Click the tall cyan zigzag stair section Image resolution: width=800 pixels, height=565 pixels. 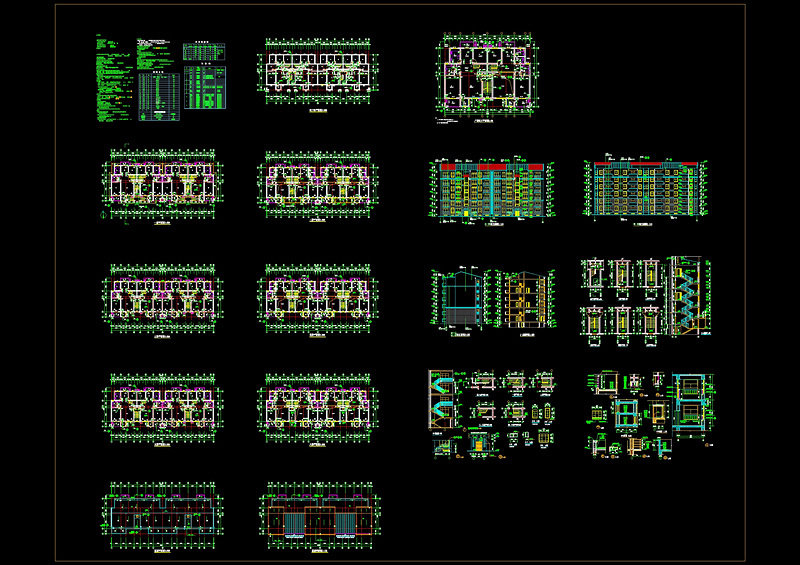tap(690, 297)
